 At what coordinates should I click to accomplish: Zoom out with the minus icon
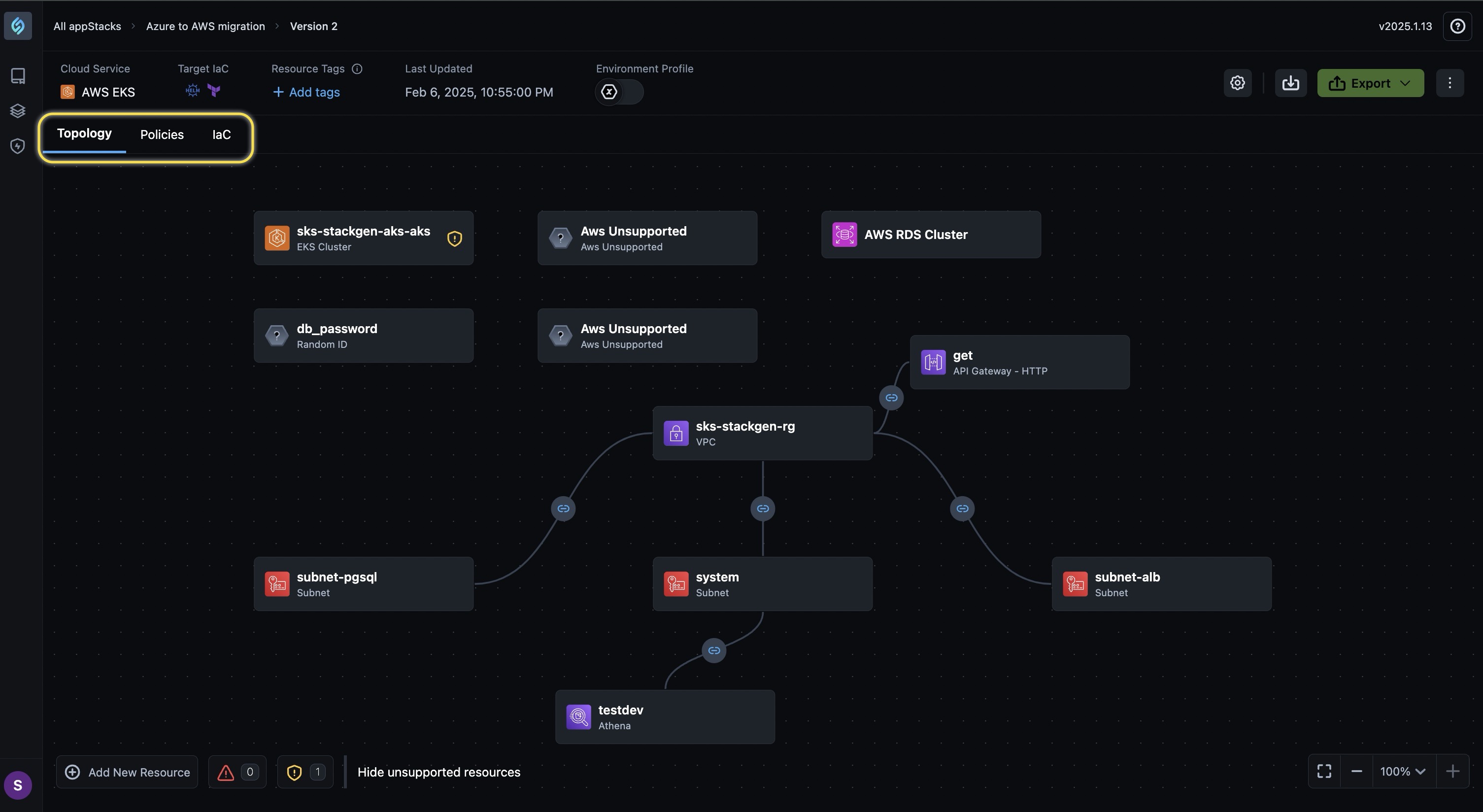pos(1356,771)
